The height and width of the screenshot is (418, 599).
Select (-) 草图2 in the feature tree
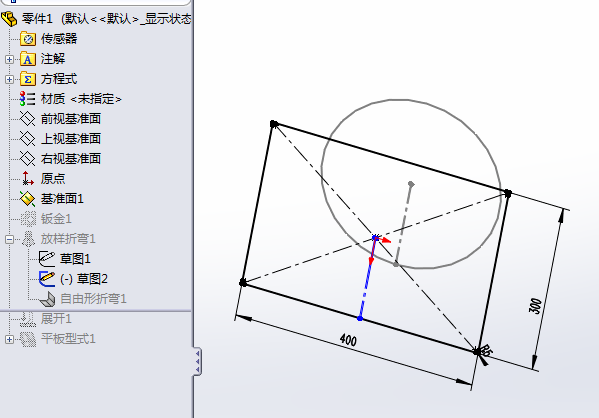(x=84, y=279)
